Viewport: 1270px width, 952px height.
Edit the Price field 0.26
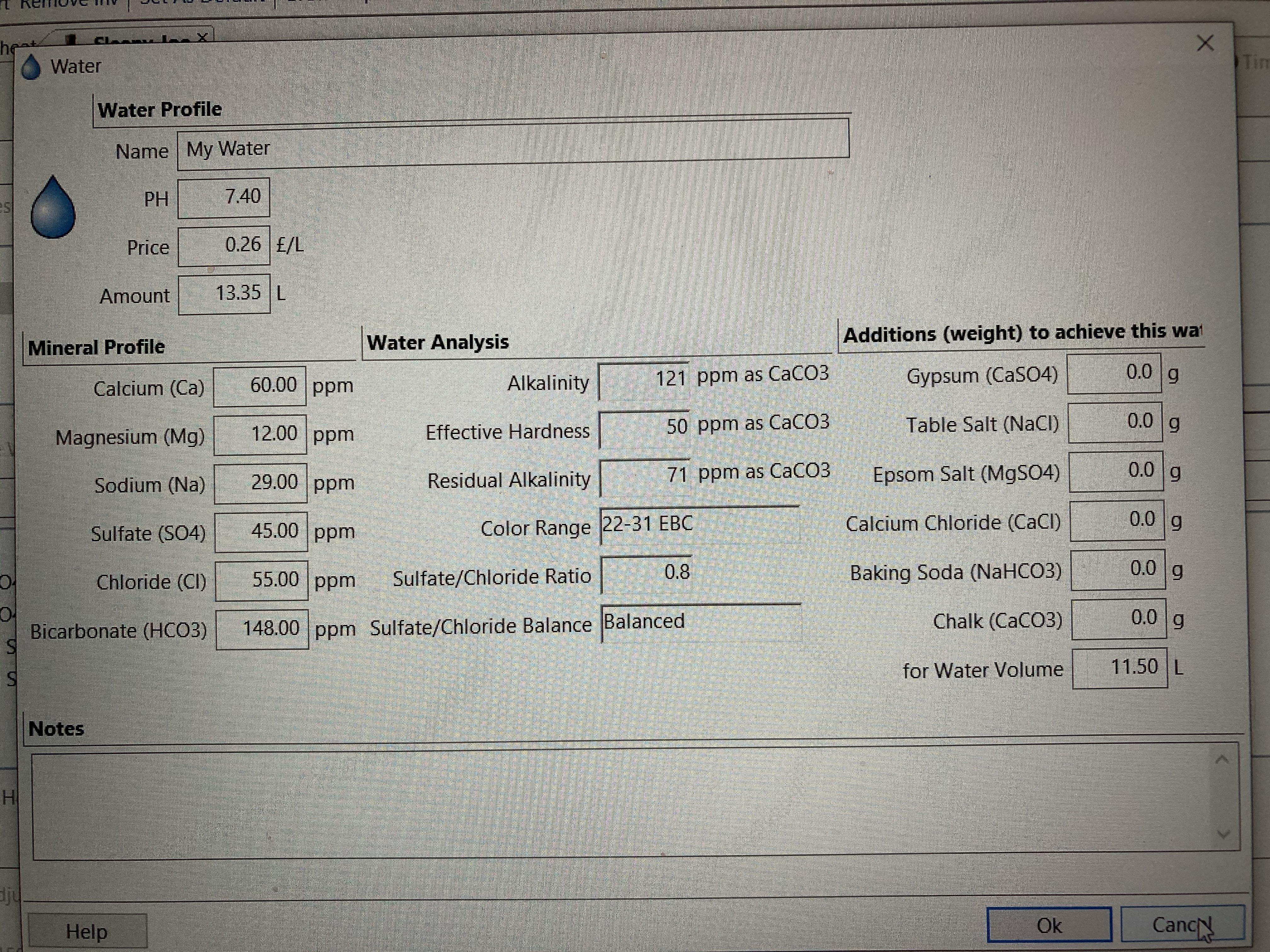click(x=224, y=246)
